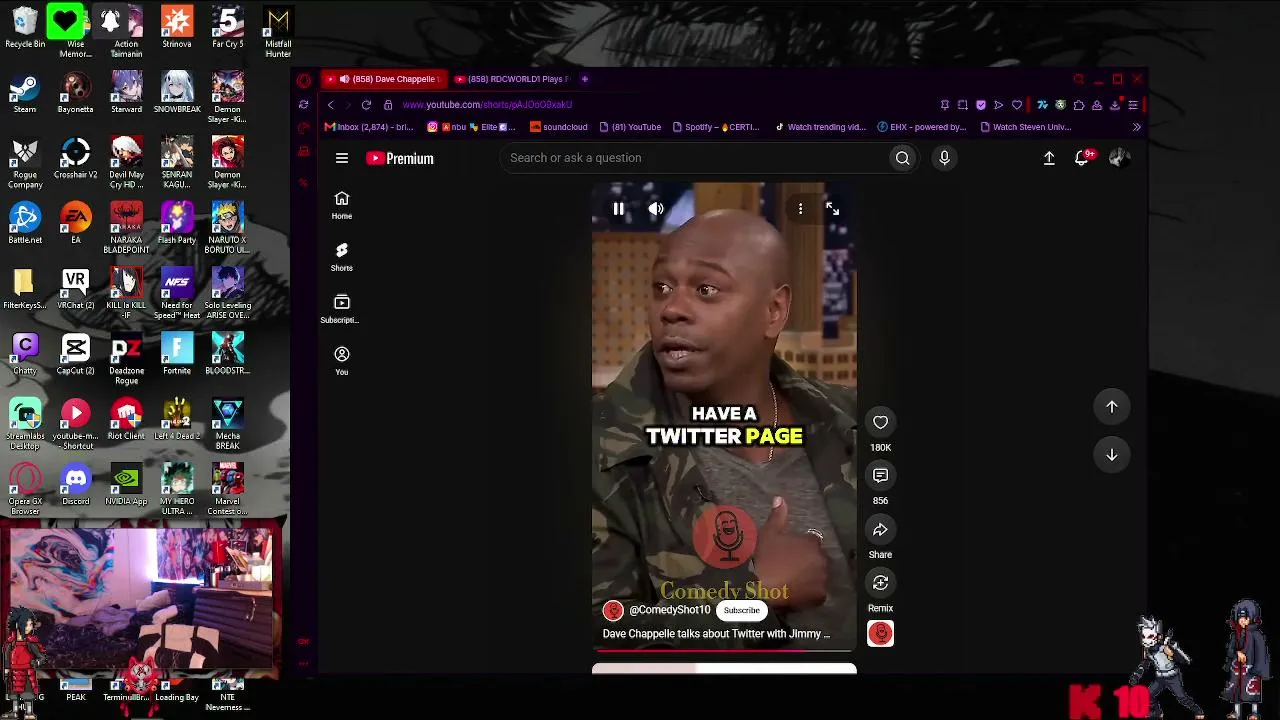
Task: Launch the EA app shortcut
Action: click(76, 223)
